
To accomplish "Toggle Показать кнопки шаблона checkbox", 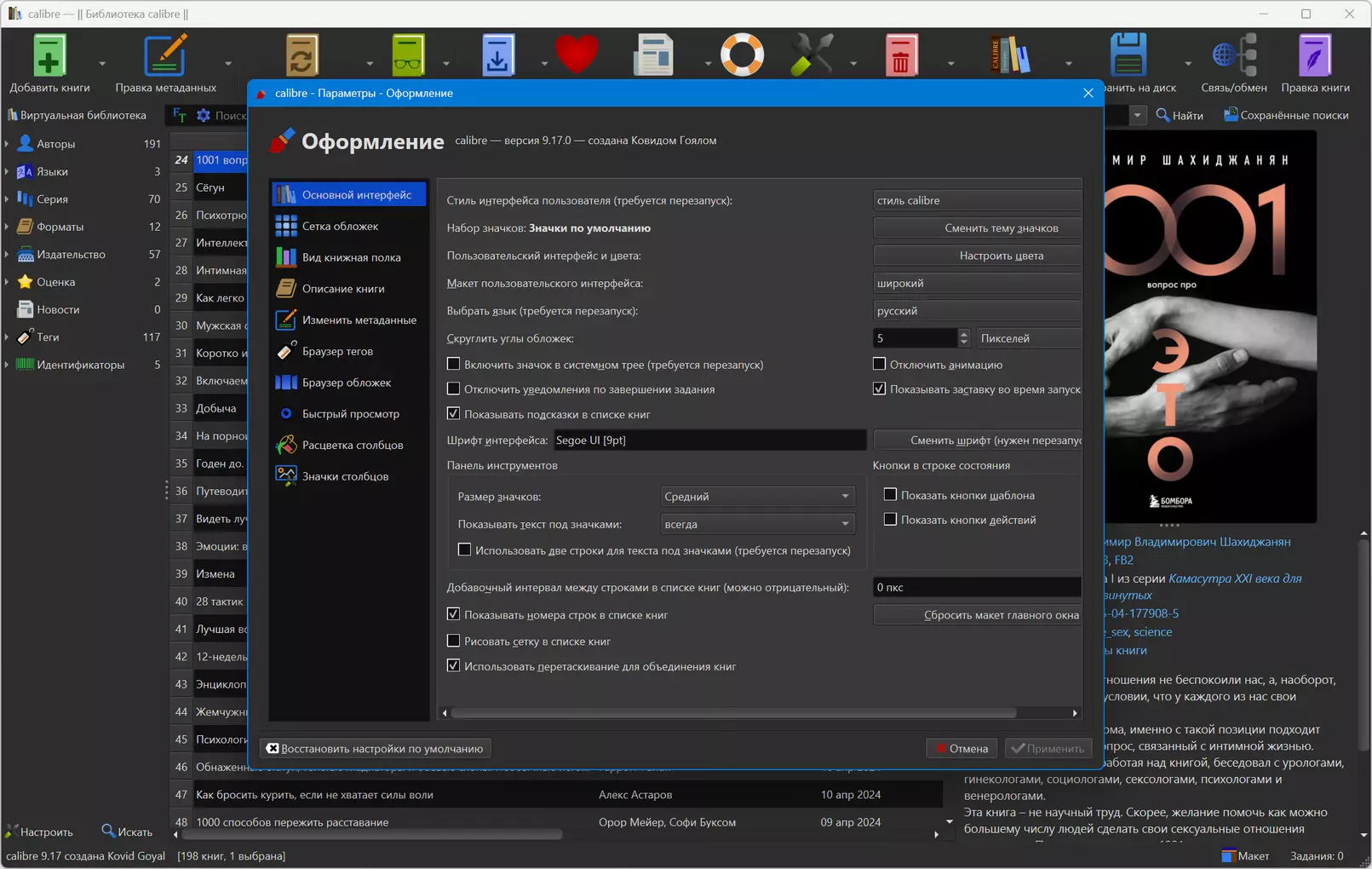I will [890, 494].
